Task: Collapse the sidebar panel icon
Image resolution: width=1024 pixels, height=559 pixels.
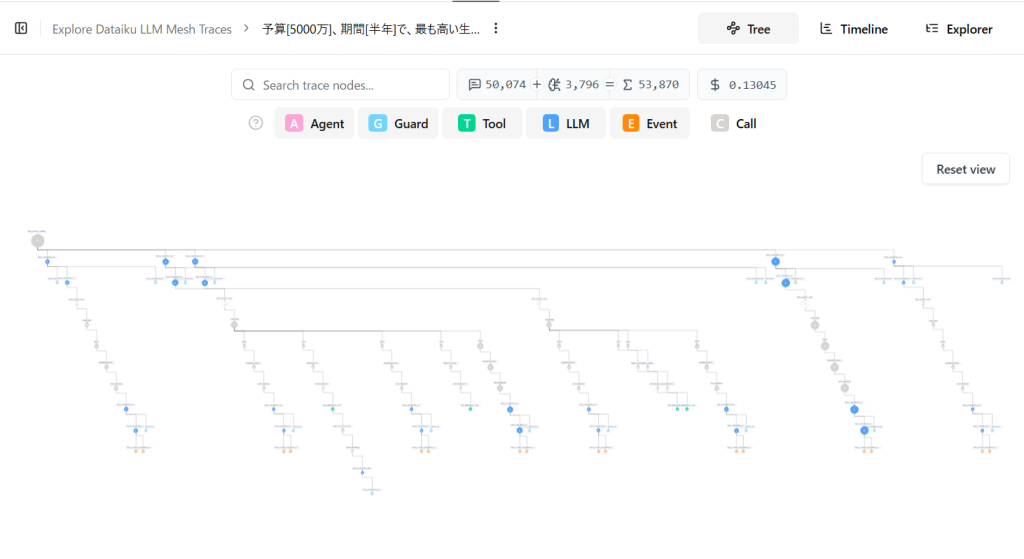Action: tap(21, 28)
